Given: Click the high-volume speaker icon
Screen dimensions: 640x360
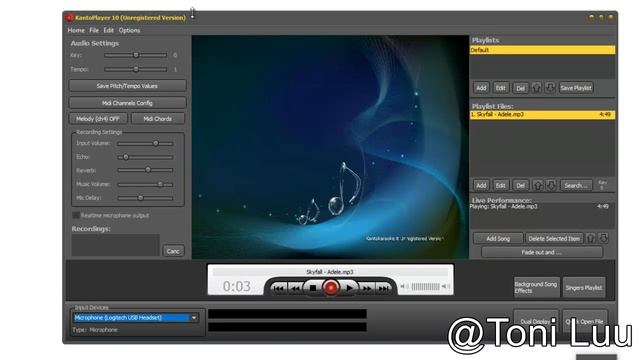Looking at the screenshot, I should [x=446, y=287].
